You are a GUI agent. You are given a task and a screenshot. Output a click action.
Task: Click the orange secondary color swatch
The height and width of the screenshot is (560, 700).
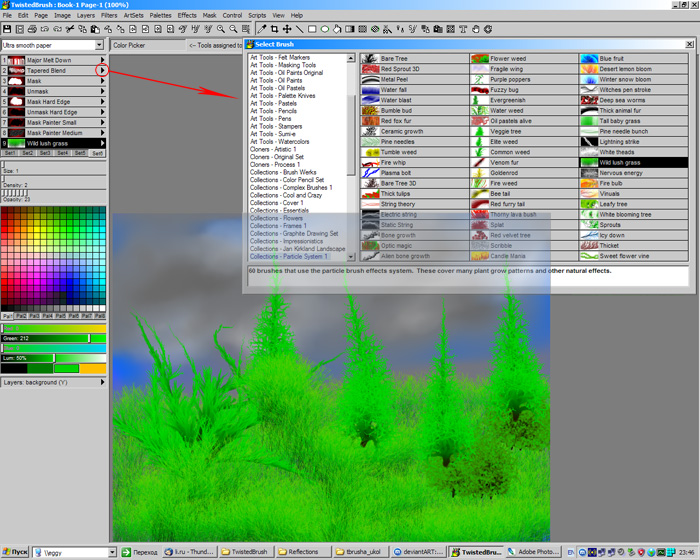click(x=93, y=368)
